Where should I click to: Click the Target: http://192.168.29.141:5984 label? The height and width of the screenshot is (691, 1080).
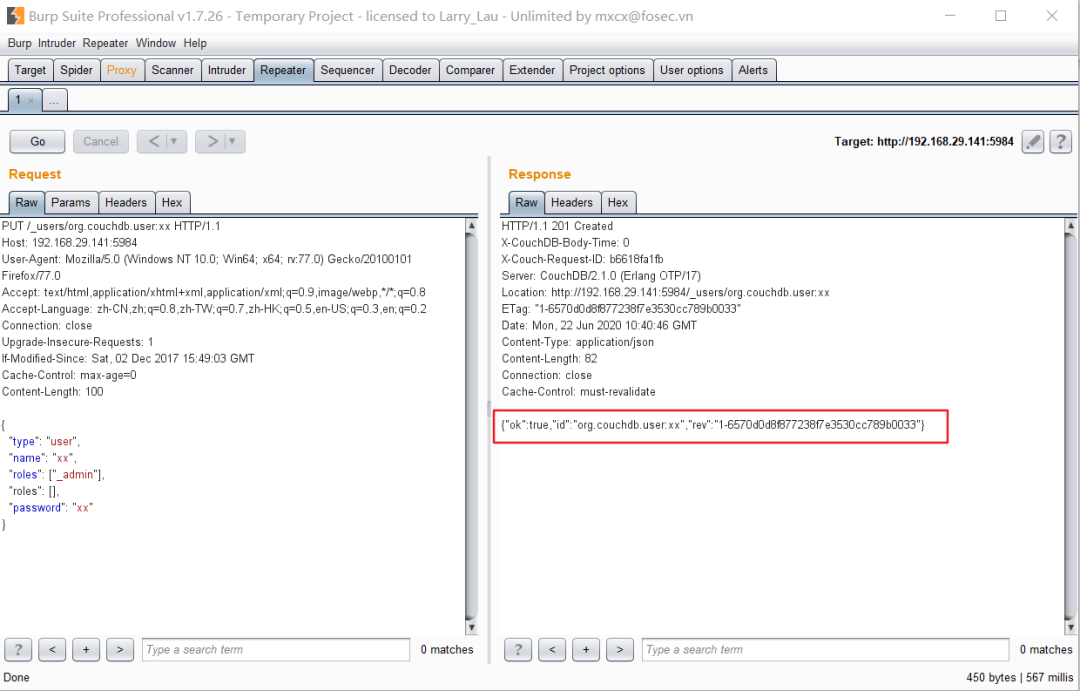tap(924, 141)
